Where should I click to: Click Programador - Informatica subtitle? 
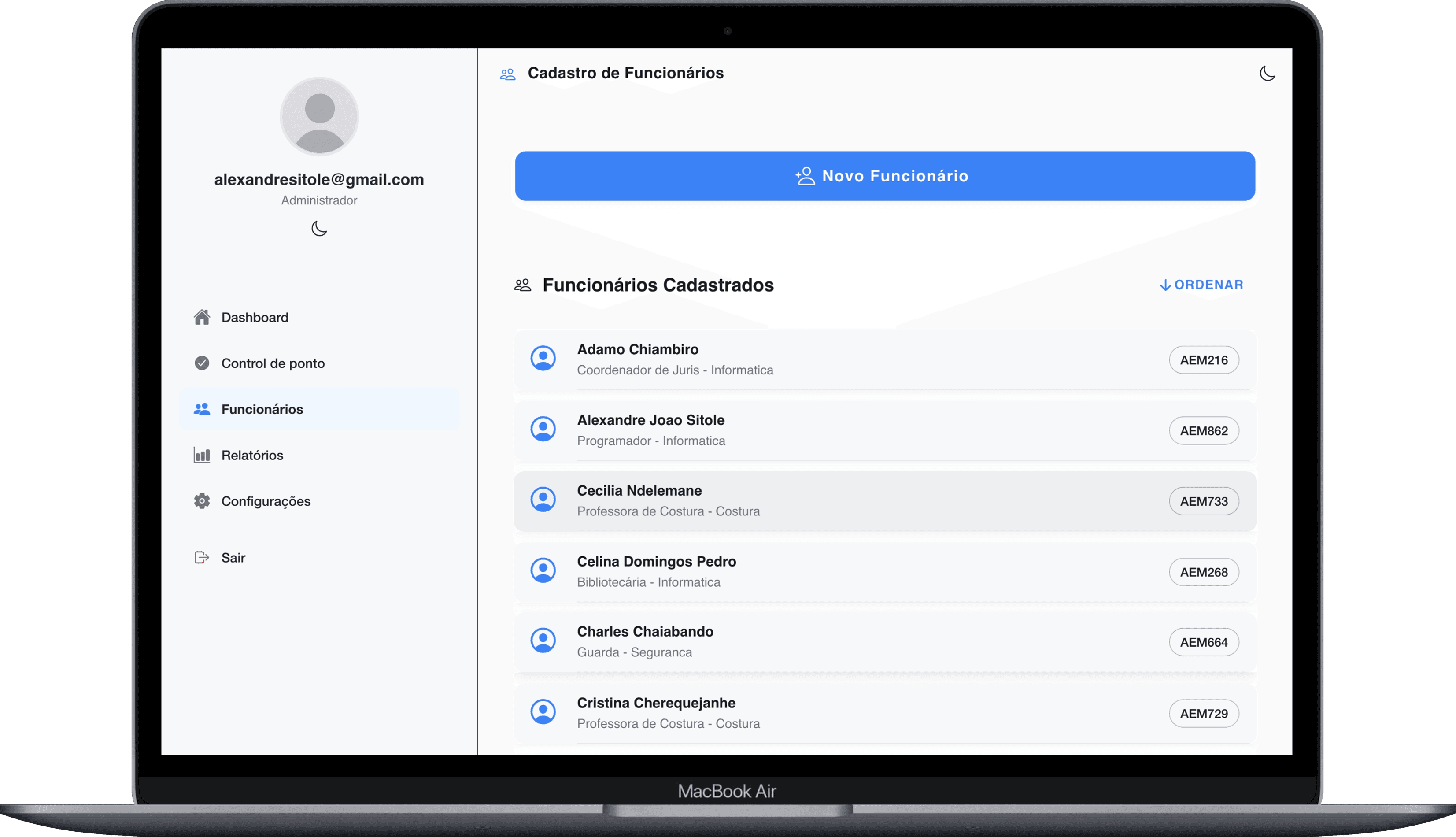coord(651,441)
